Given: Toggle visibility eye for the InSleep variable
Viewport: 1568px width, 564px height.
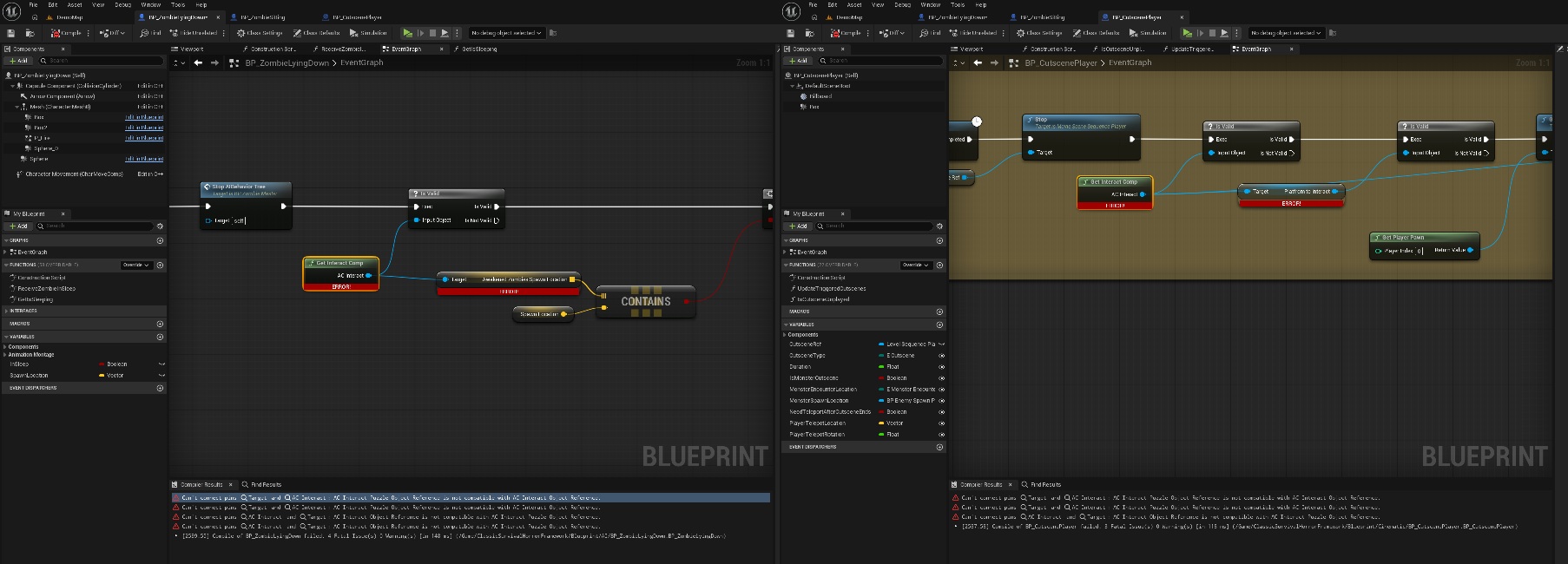Looking at the screenshot, I should tap(161, 364).
